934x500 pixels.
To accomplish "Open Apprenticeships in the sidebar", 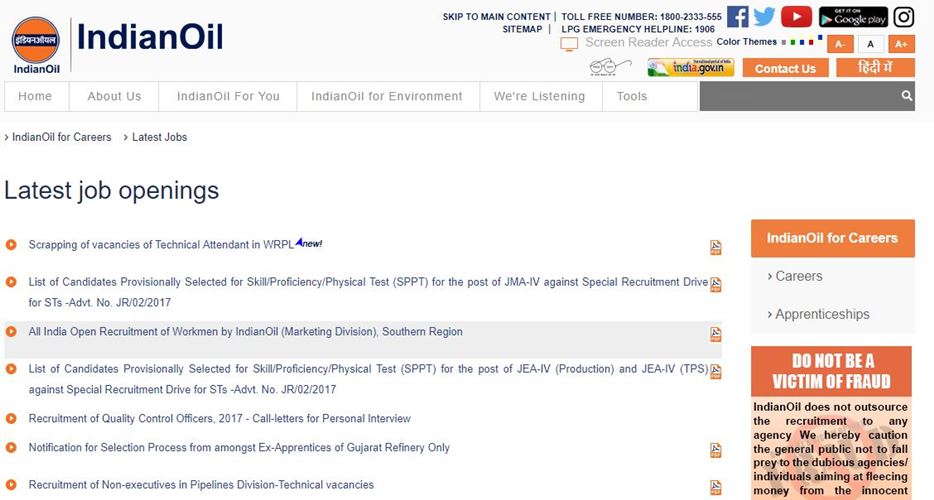I will 822,314.
